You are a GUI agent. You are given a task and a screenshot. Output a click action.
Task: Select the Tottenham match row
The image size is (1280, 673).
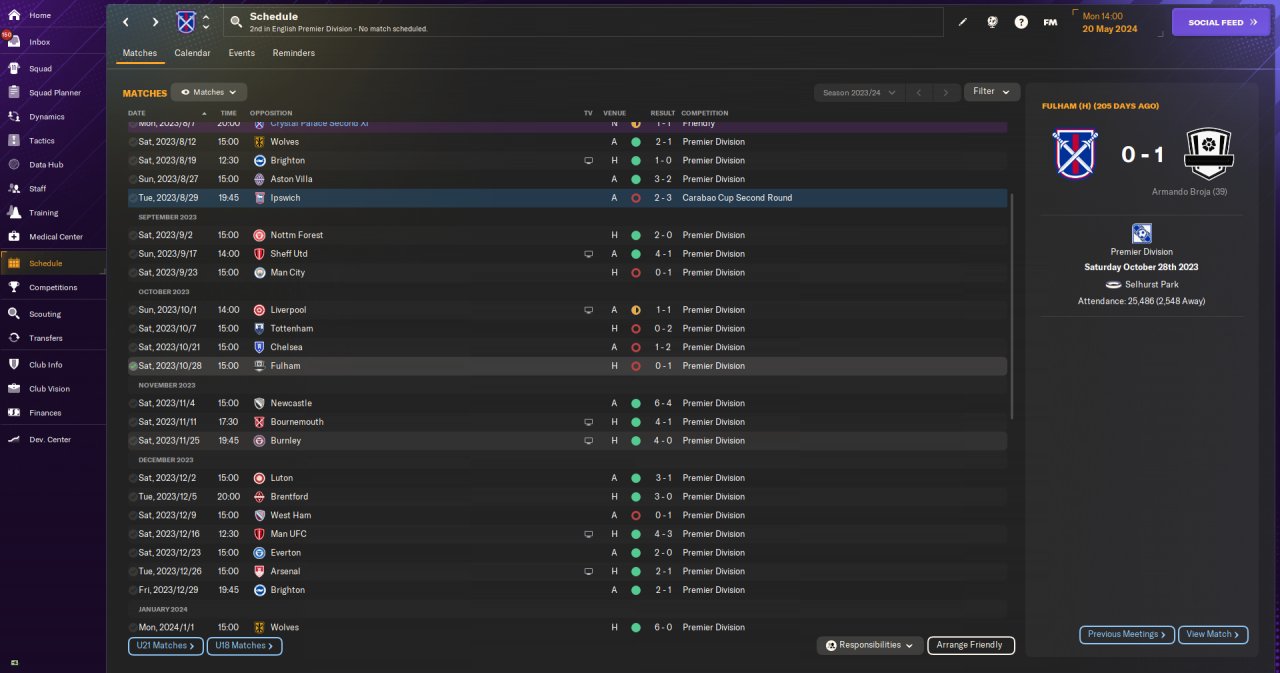[x=567, y=329]
